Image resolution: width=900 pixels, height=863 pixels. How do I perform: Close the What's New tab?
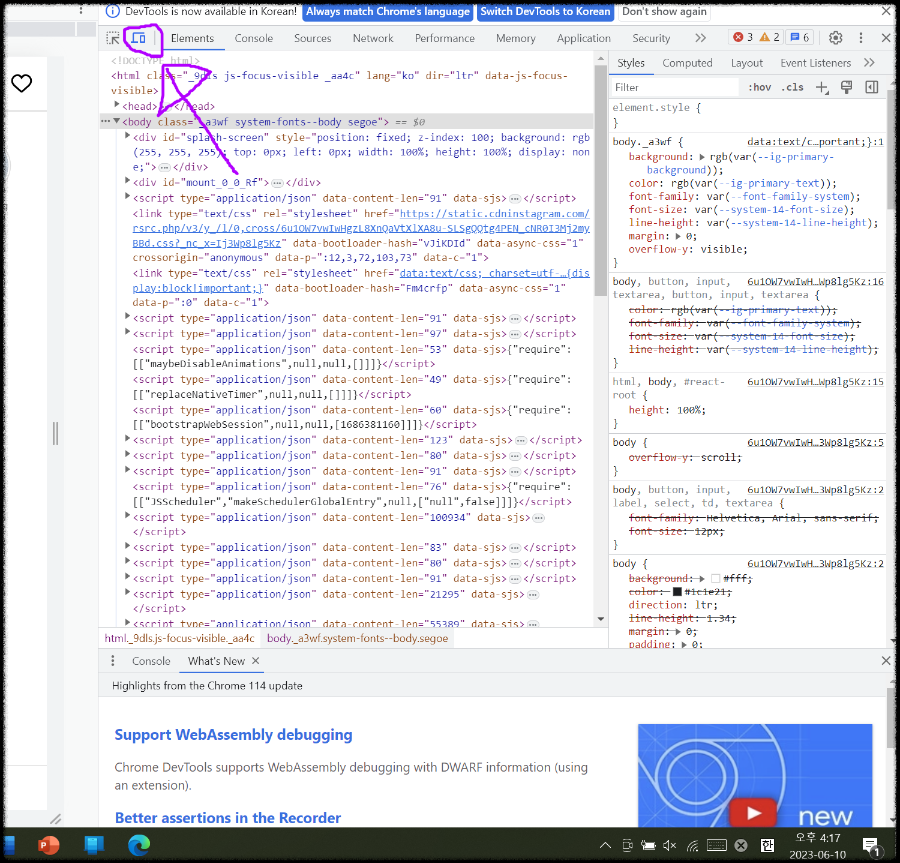point(256,660)
